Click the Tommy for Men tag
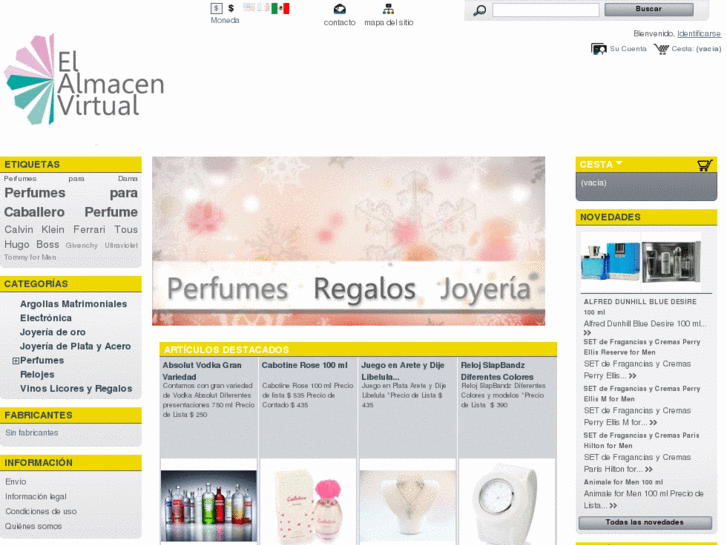Screen dimensions: 727x545 coord(30,257)
